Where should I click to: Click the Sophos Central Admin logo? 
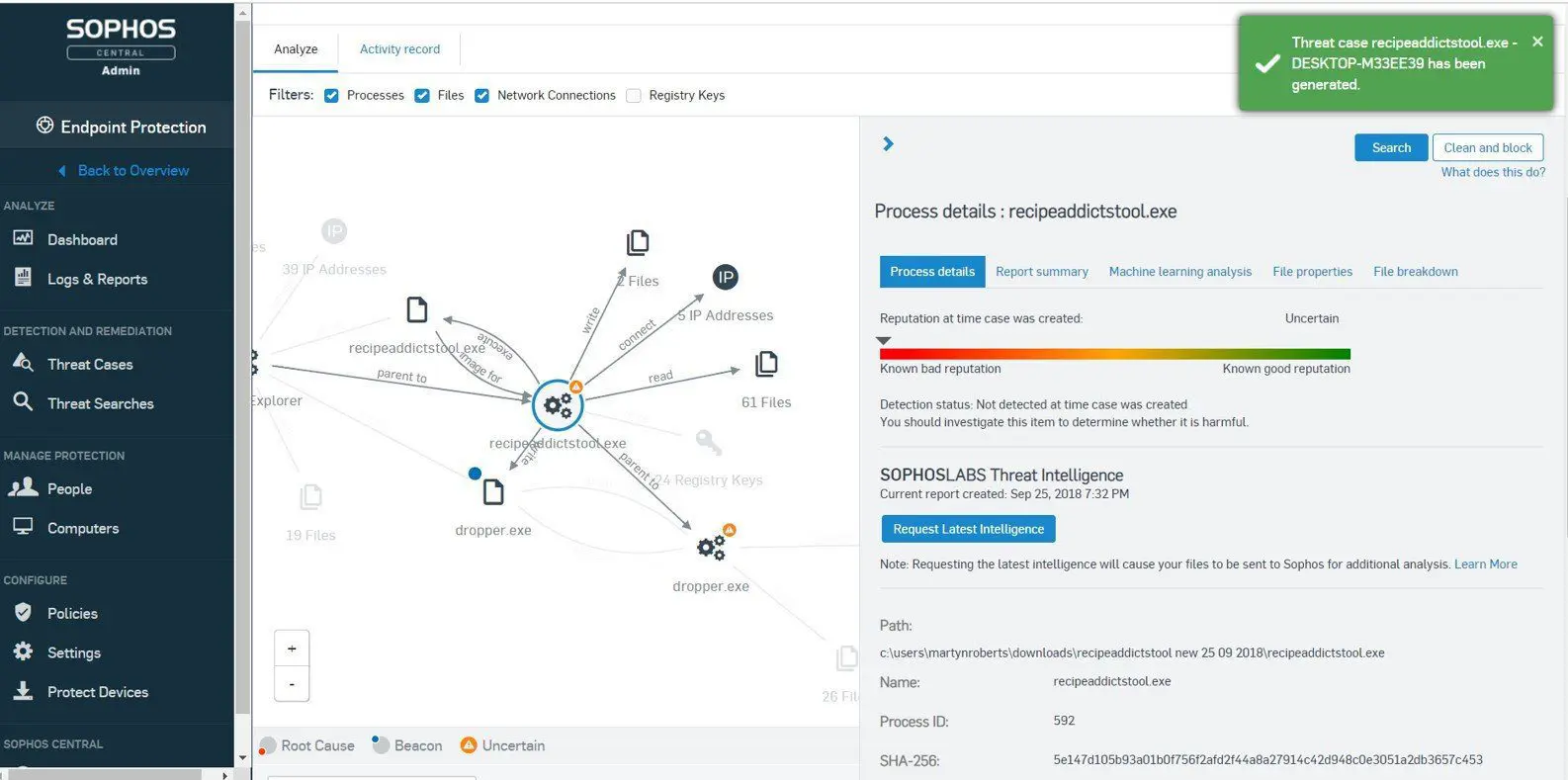click(121, 46)
